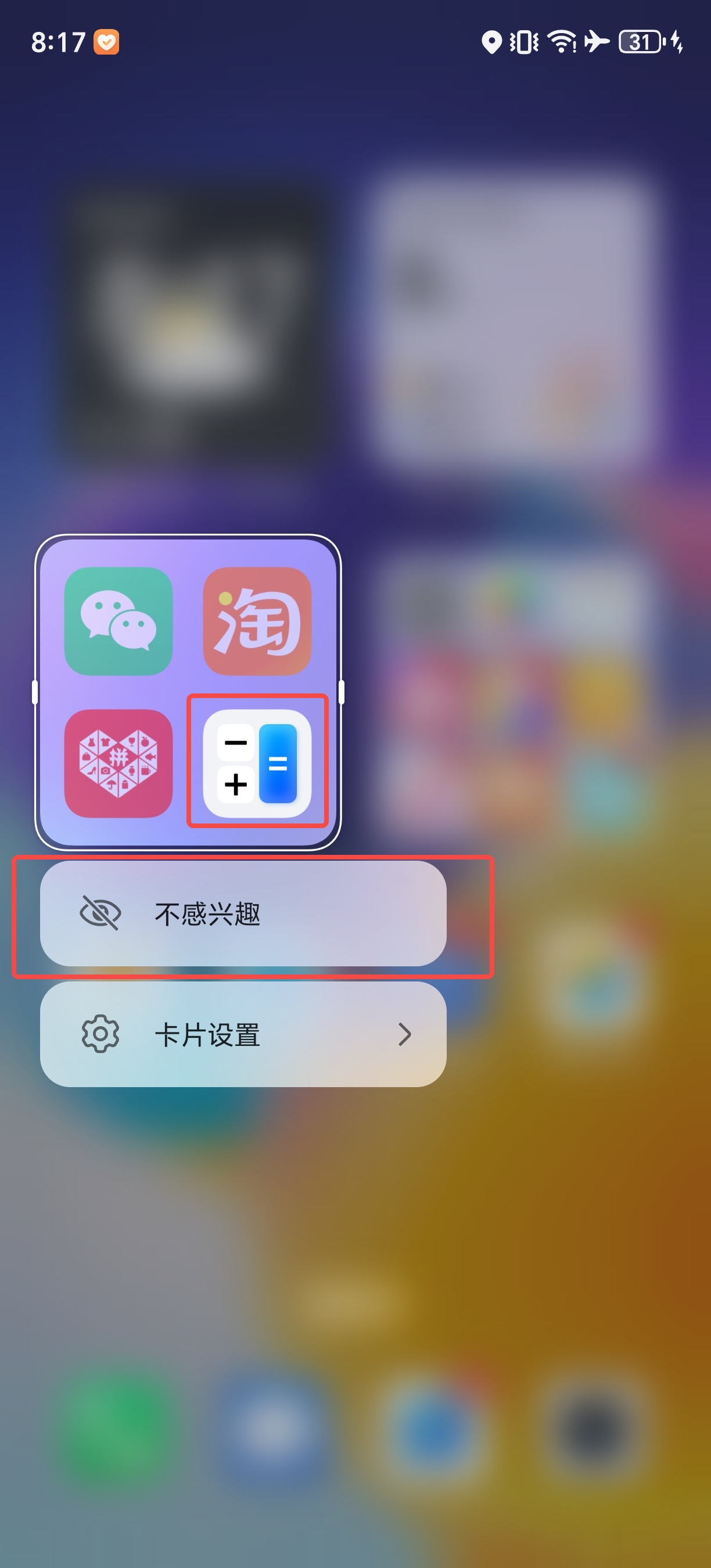
Task: Tap the charging bolt icon
Action: click(x=676, y=42)
